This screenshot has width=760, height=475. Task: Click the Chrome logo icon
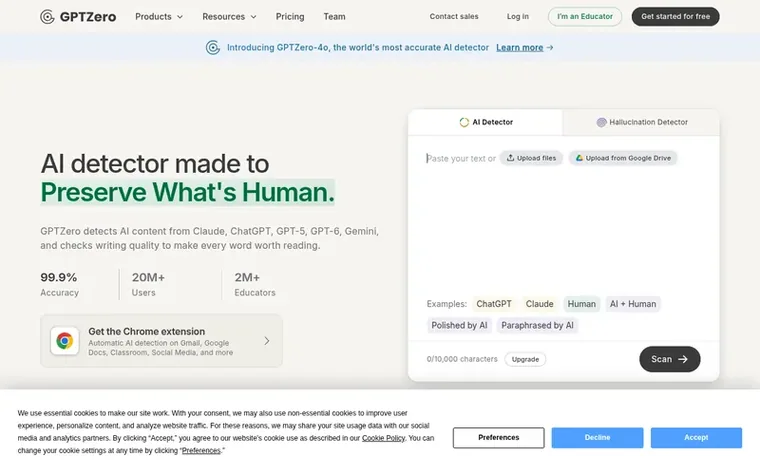pyautogui.click(x=64, y=341)
